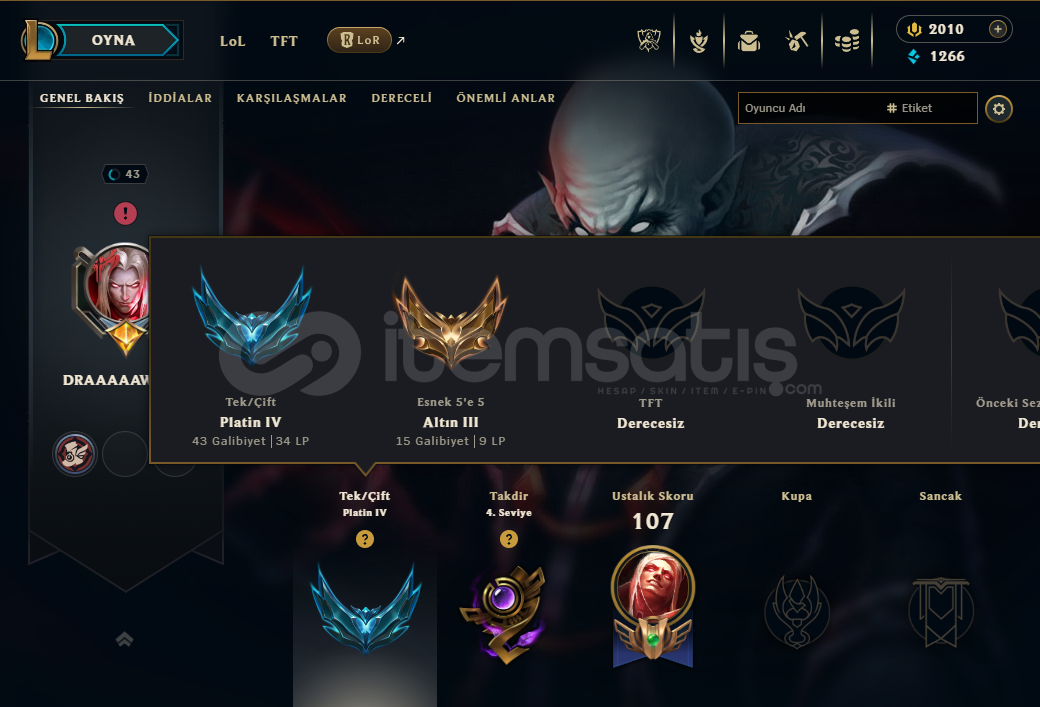Open the hextech hammer crafting icon
1040x707 pixels.
(797, 41)
